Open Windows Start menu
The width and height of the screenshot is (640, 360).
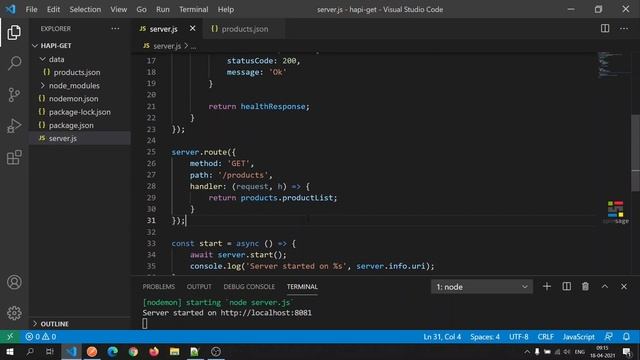(10, 351)
